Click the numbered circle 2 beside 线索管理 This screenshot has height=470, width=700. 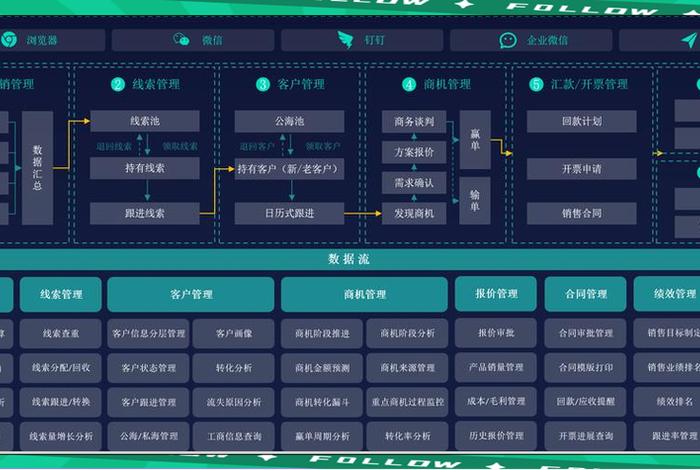coord(118,84)
